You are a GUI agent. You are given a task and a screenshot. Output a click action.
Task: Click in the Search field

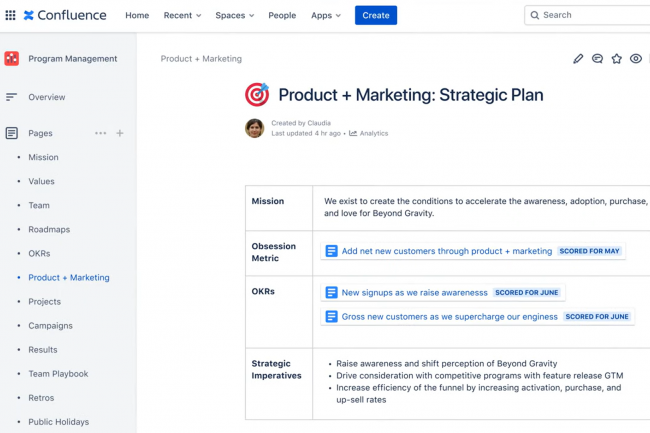[x=590, y=15]
